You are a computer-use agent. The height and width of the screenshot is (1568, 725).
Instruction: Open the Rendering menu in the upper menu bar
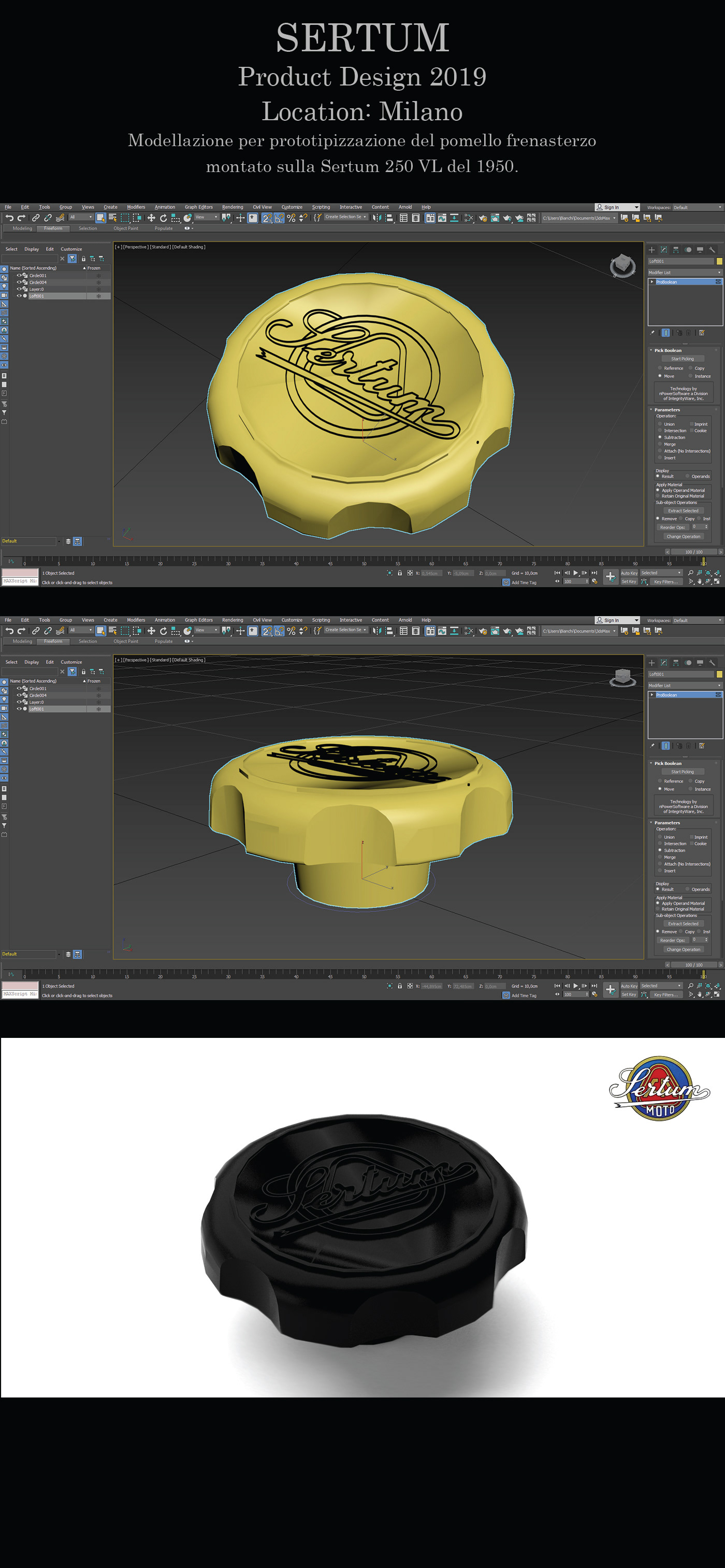(233, 207)
